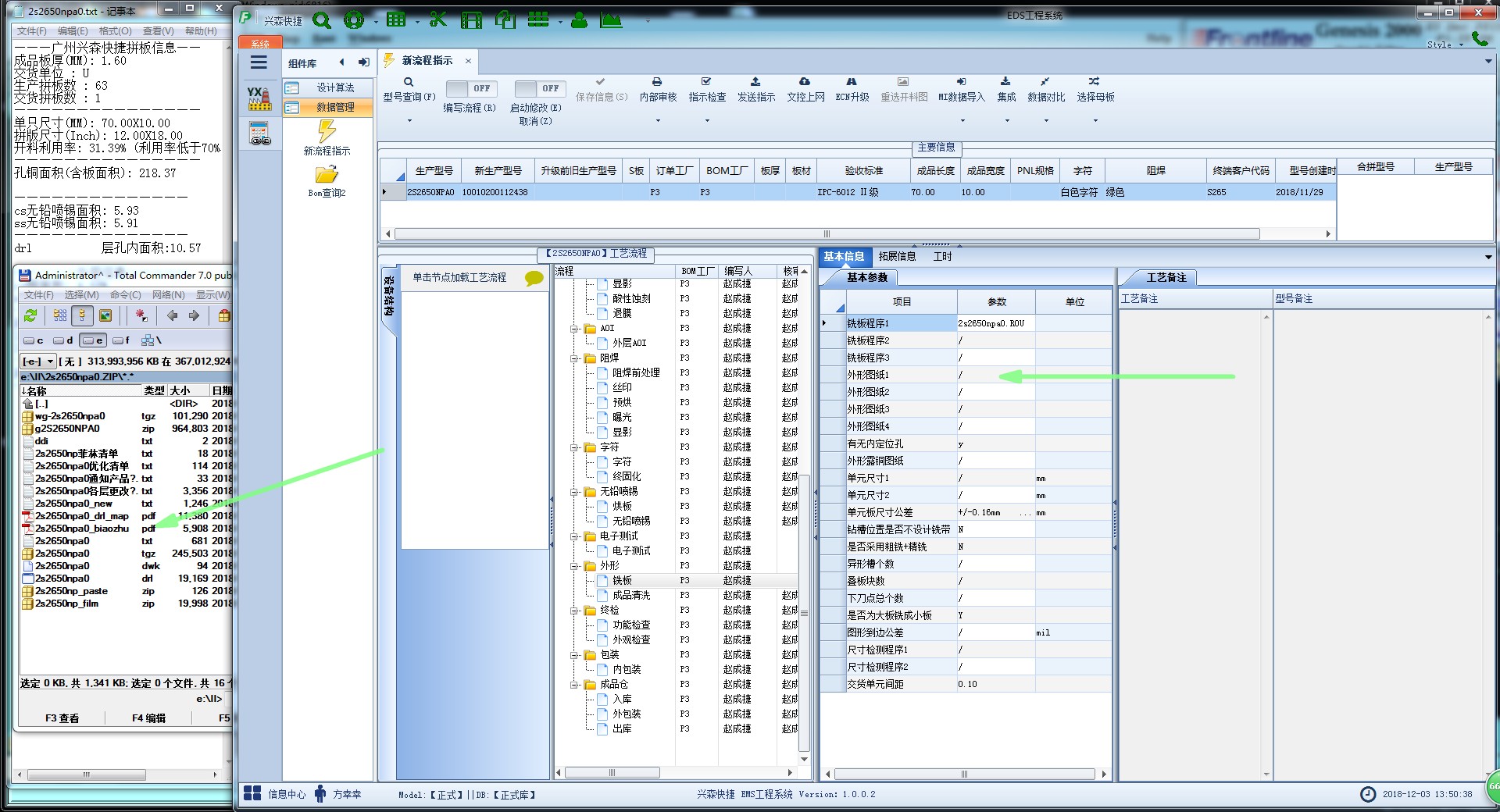
Task: Click Total Commander thumbnail view icon
Action: tap(105, 315)
